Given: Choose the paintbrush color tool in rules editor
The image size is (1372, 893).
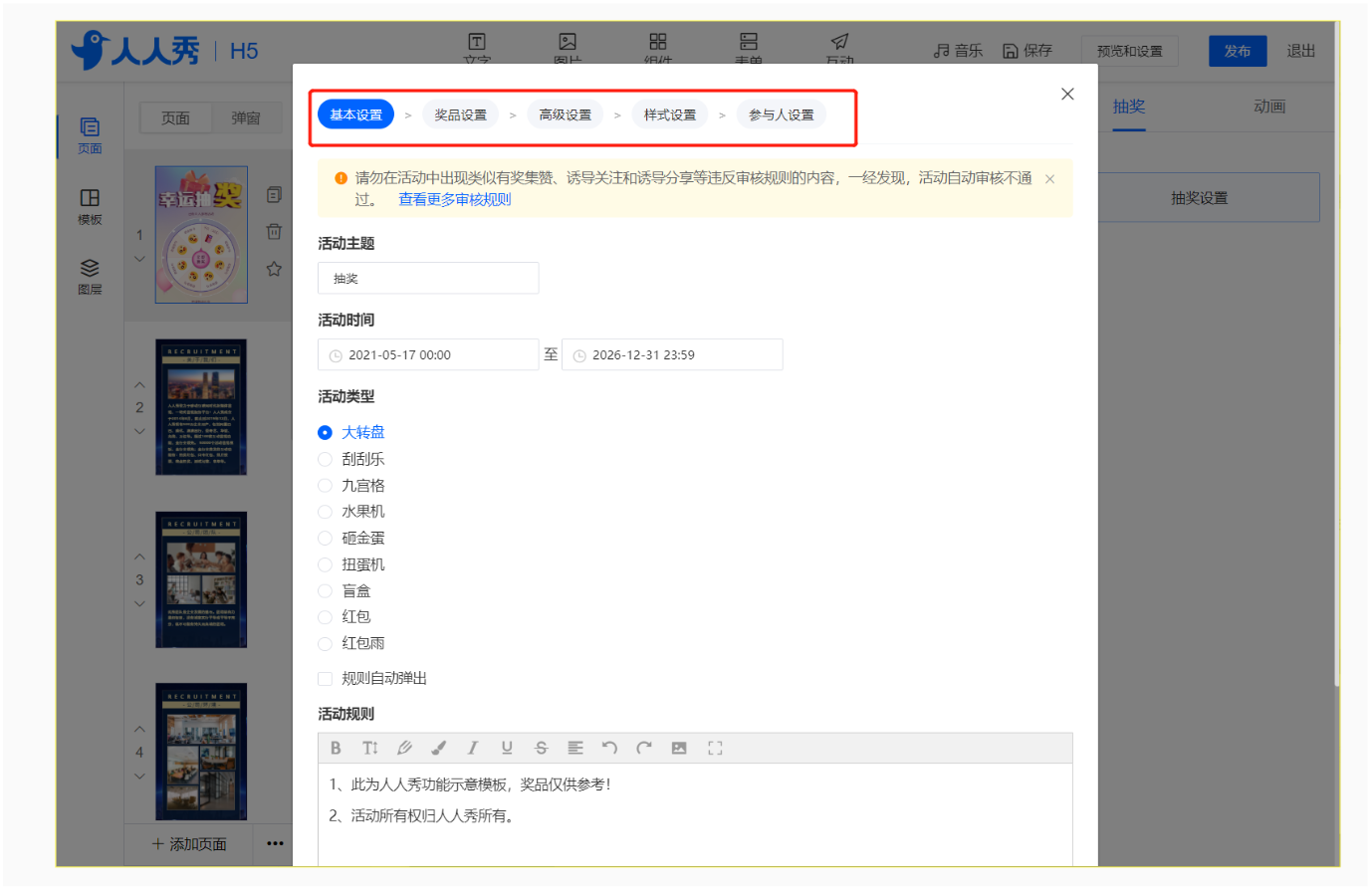Looking at the screenshot, I should click(438, 748).
